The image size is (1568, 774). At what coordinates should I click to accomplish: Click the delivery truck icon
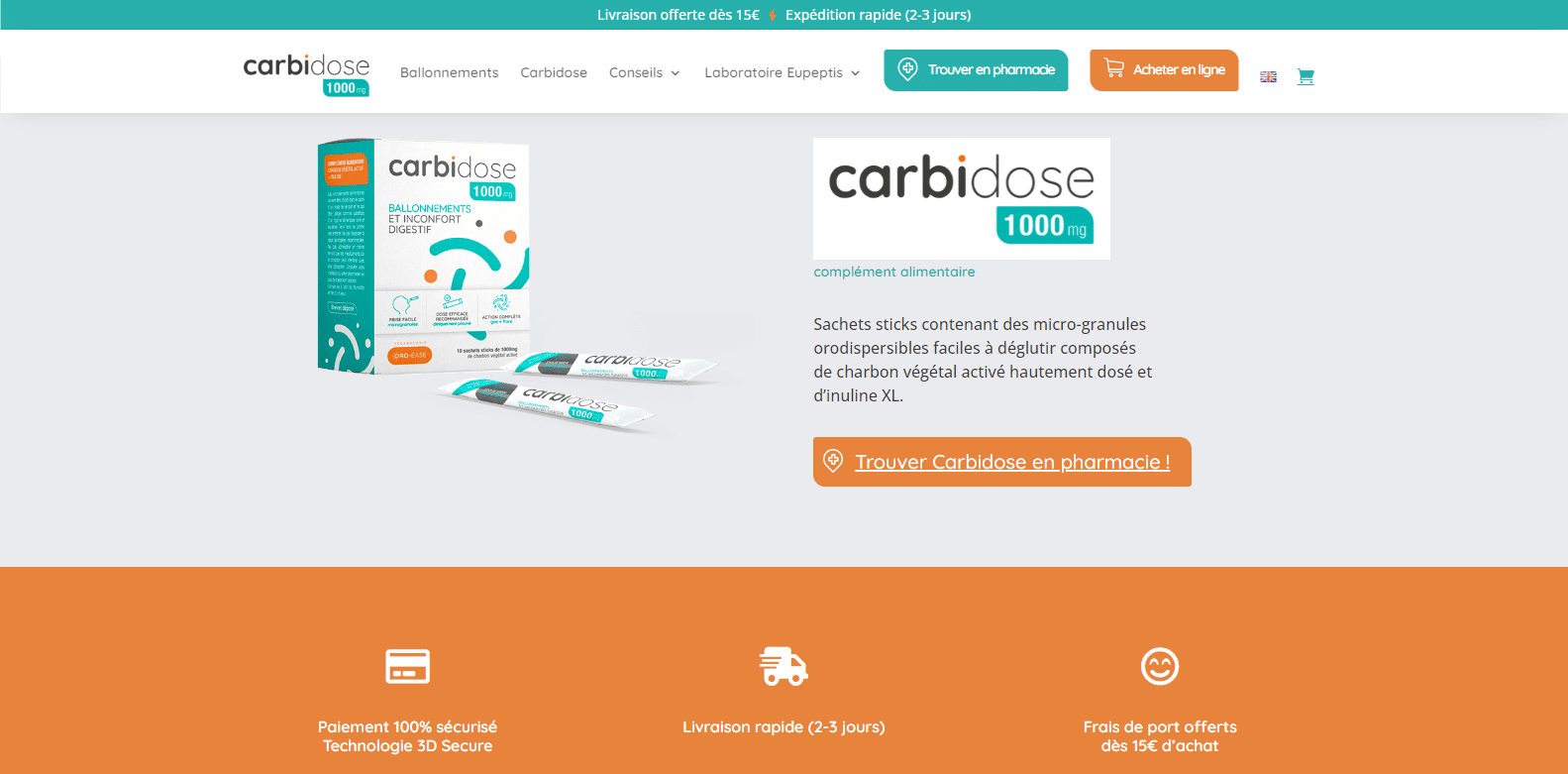click(784, 666)
